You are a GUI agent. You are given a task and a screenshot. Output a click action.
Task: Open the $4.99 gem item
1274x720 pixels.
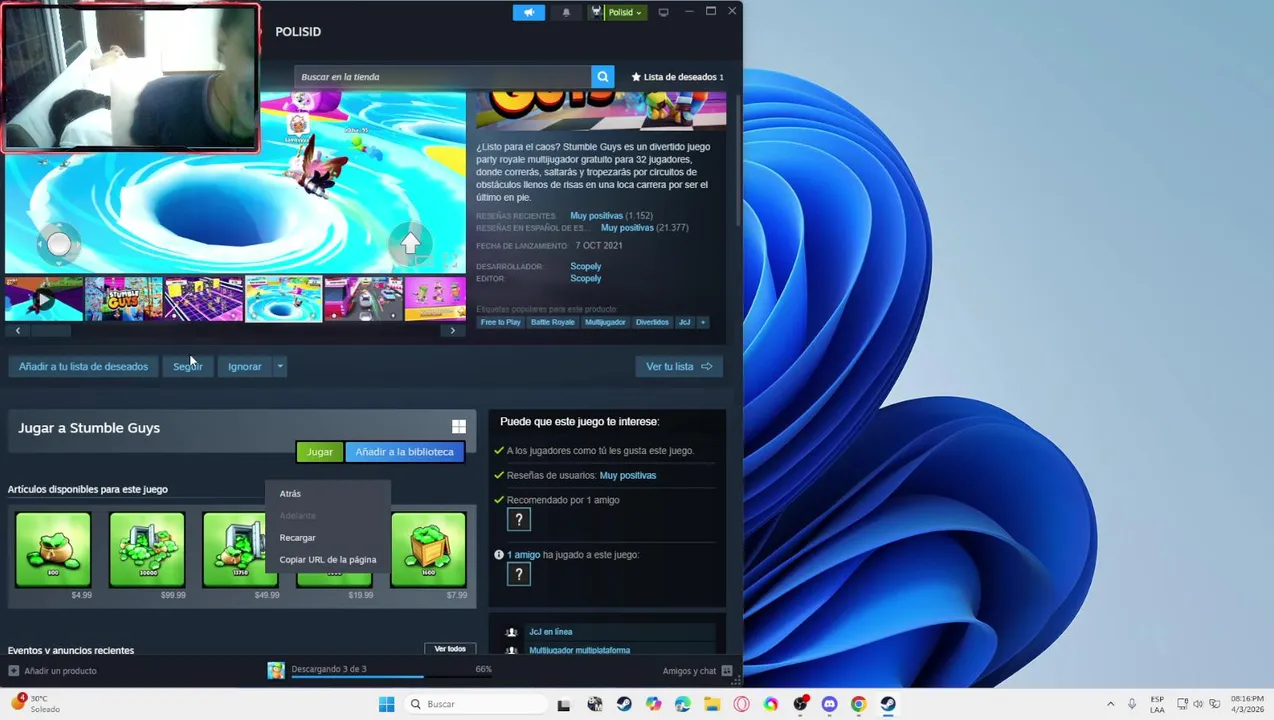pos(53,550)
